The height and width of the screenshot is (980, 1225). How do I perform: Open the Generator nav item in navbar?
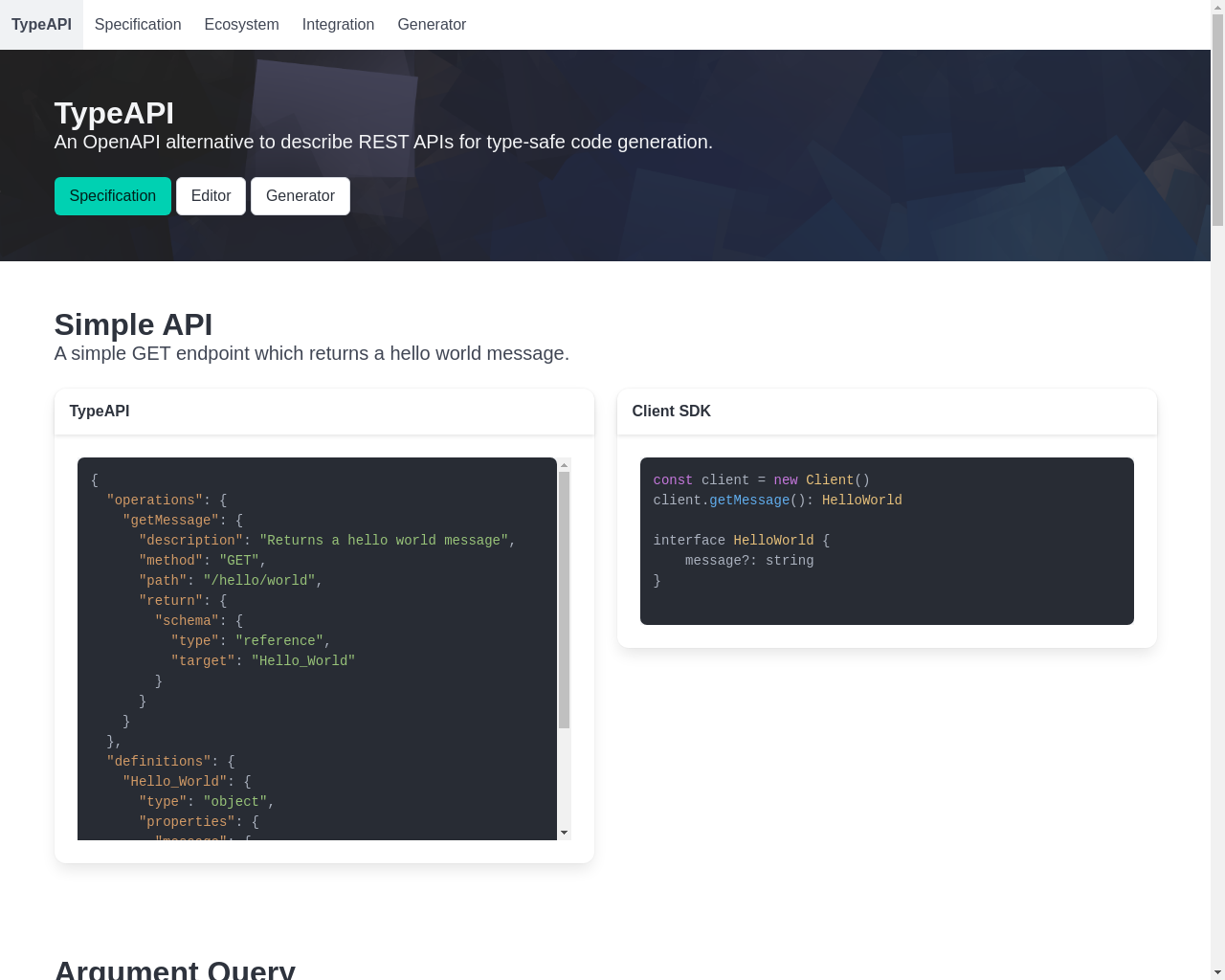pyautogui.click(x=432, y=25)
